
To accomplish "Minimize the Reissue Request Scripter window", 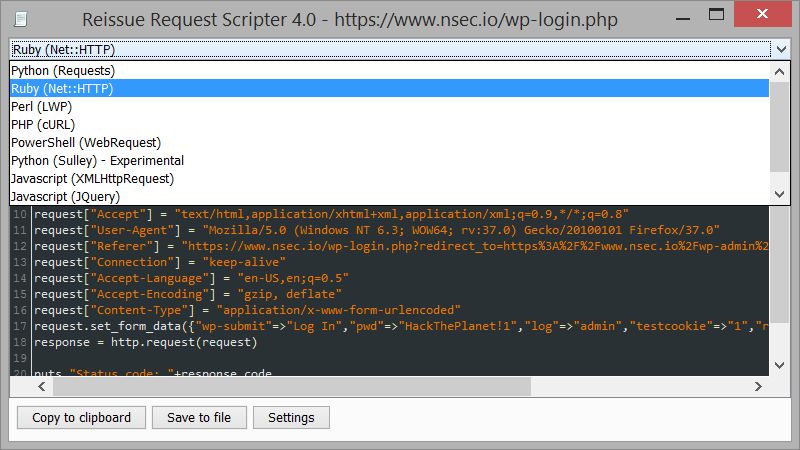I will pos(683,19).
